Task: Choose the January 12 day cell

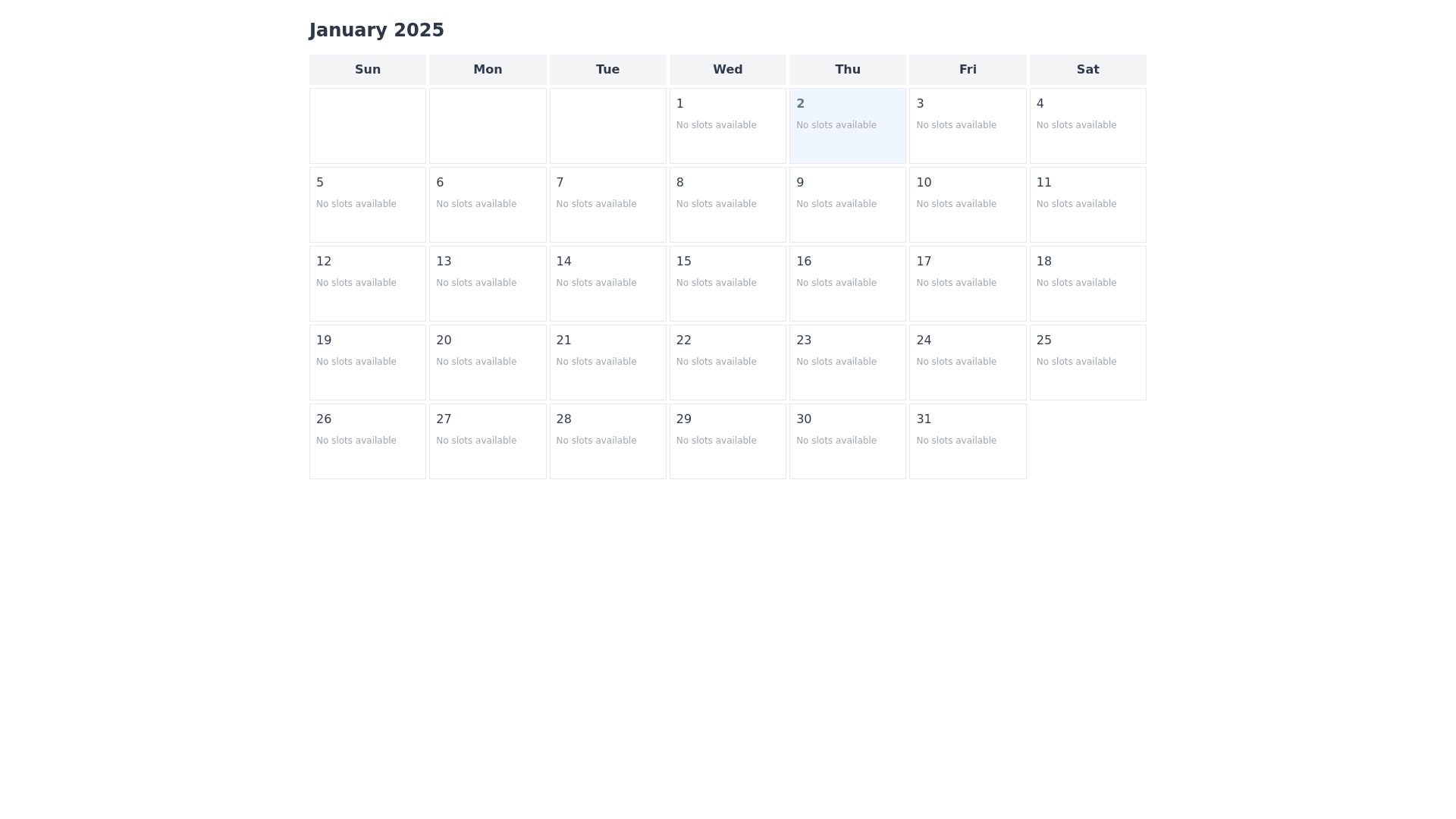Action: (368, 284)
